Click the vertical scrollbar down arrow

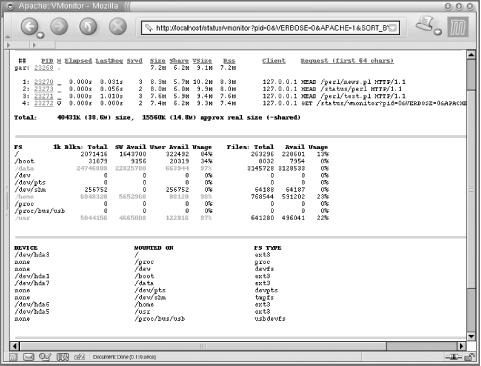[x=471, y=336]
